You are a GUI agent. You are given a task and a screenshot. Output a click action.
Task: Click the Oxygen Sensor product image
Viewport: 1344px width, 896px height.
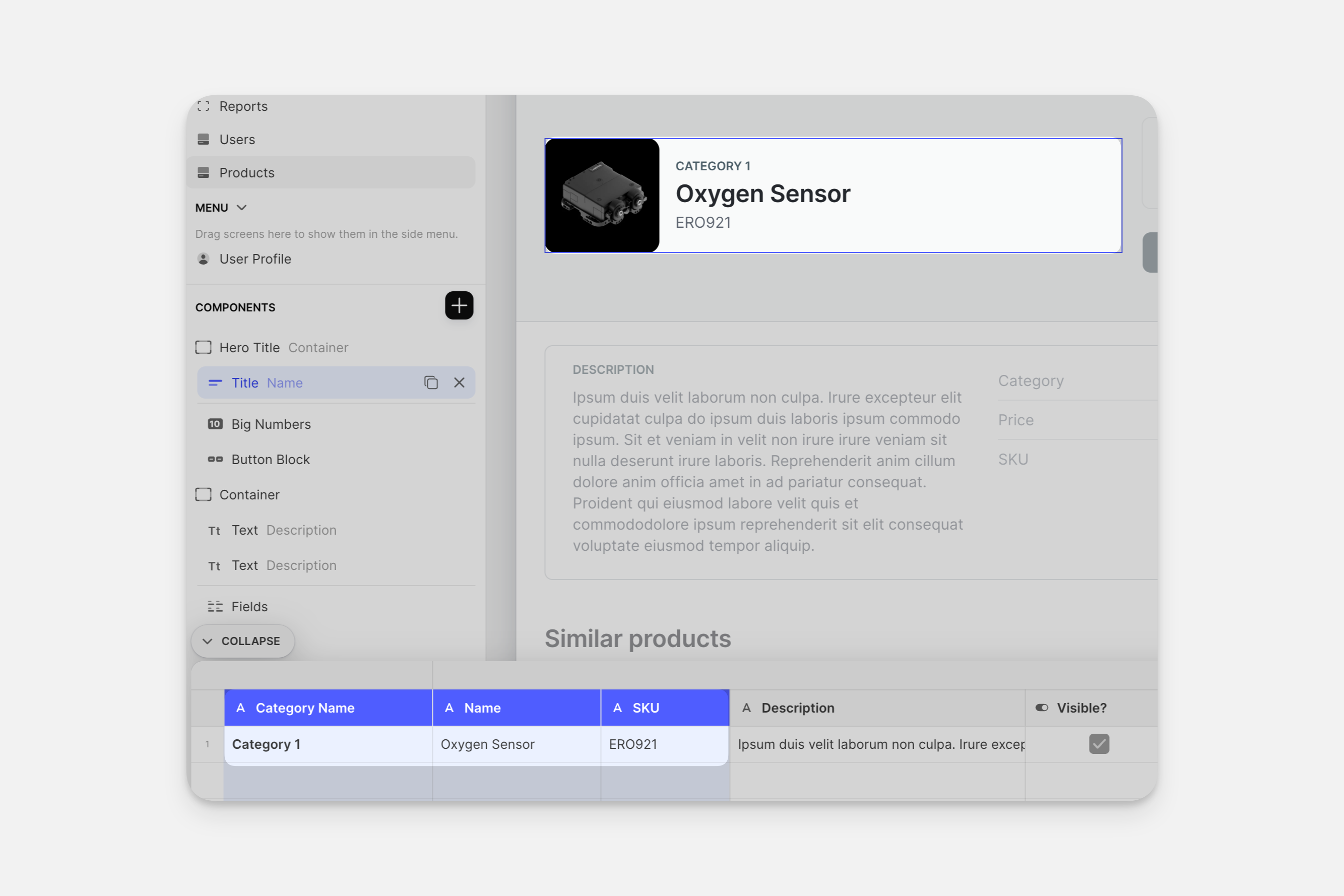tap(602, 196)
